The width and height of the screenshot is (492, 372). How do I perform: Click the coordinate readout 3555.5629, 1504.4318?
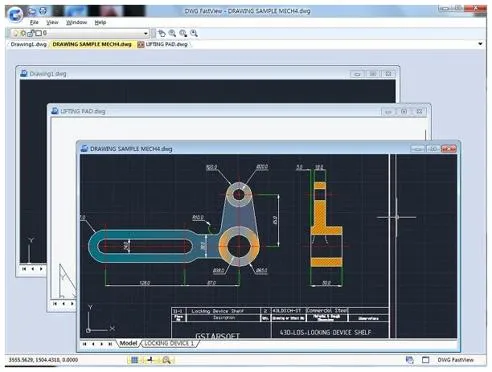point(43,360)
